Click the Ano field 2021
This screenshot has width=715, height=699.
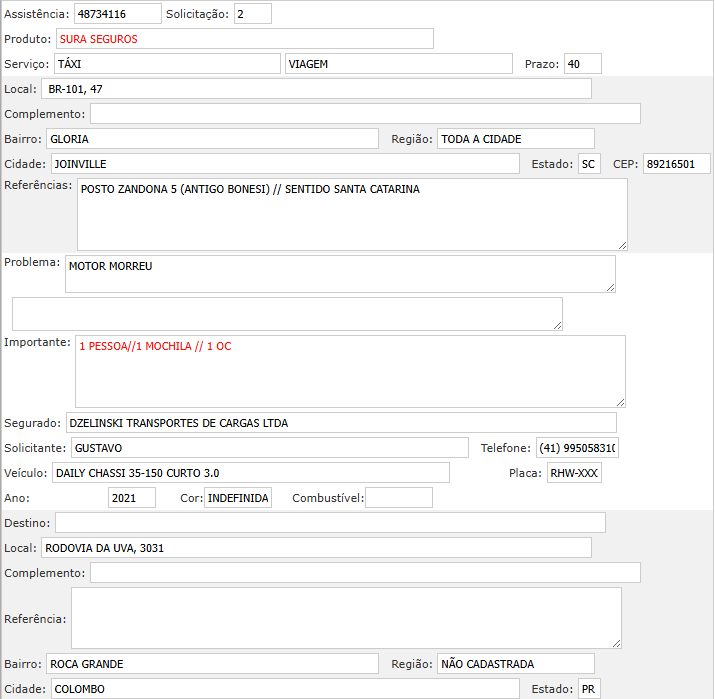pos(132,497)
